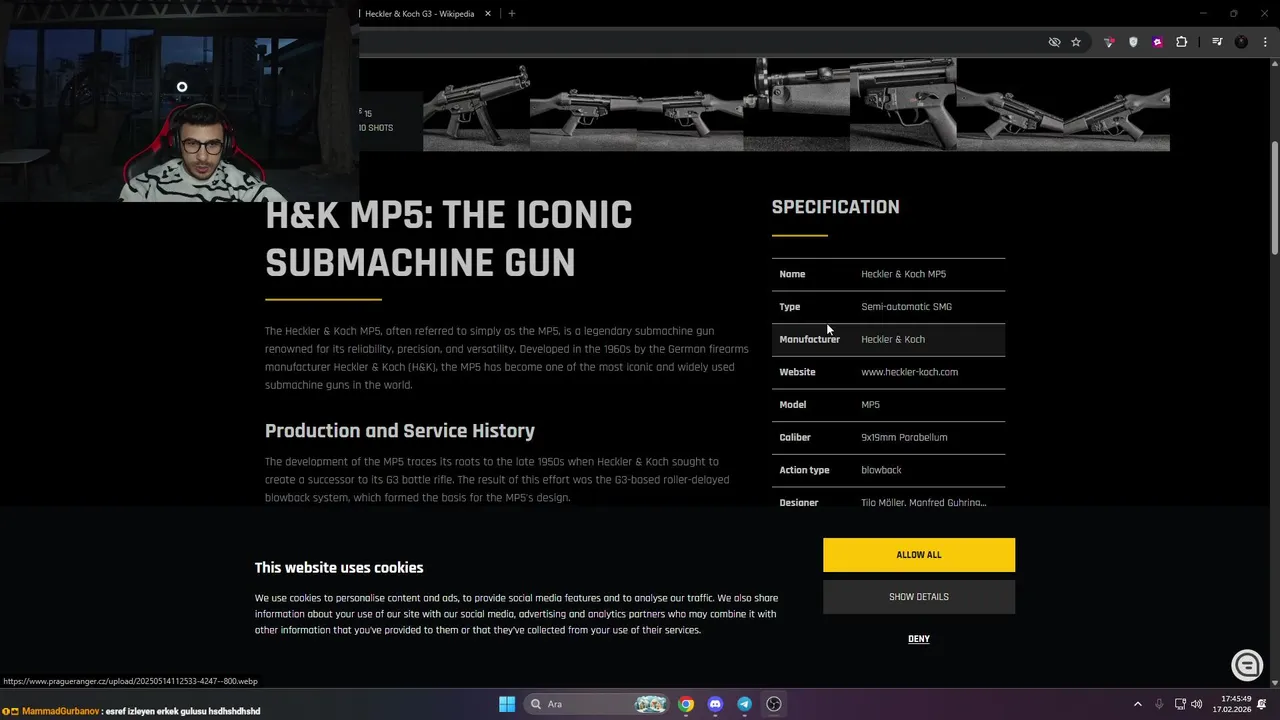1280x720 pixels.
Task: Open the Extensions puzzle-piece menu
Action: (1182, 42)
